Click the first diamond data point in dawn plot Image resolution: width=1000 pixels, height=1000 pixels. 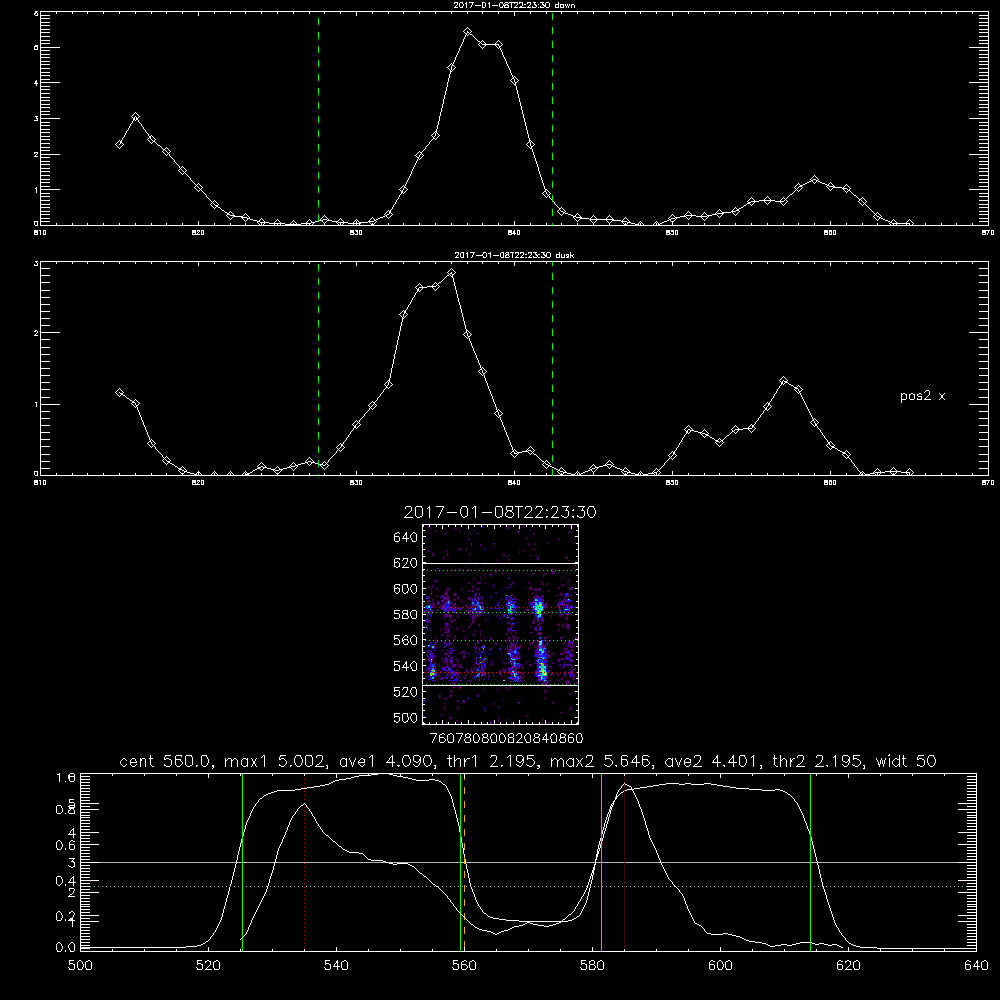click(119, 145)
